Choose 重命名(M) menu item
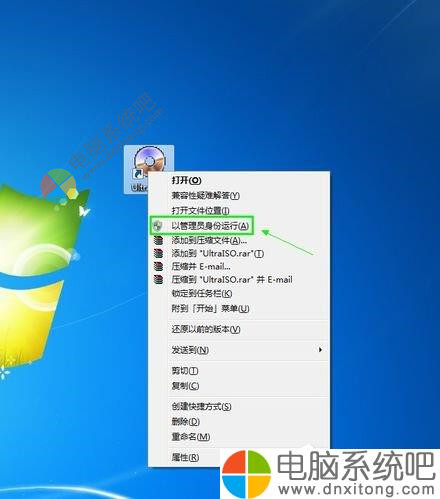 239,436
